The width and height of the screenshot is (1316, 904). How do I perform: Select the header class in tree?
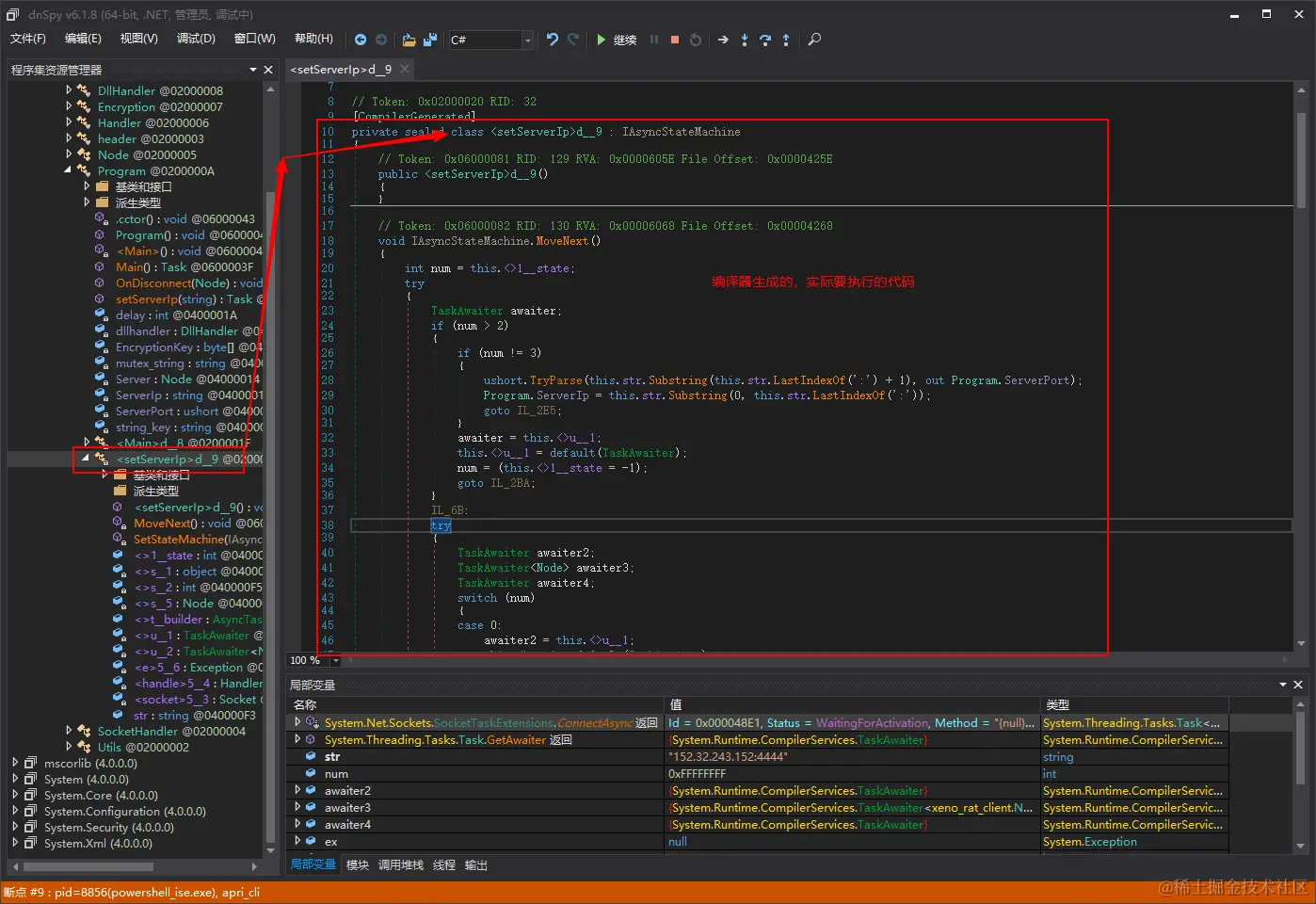pyautogui.click(x=151, y=138)
